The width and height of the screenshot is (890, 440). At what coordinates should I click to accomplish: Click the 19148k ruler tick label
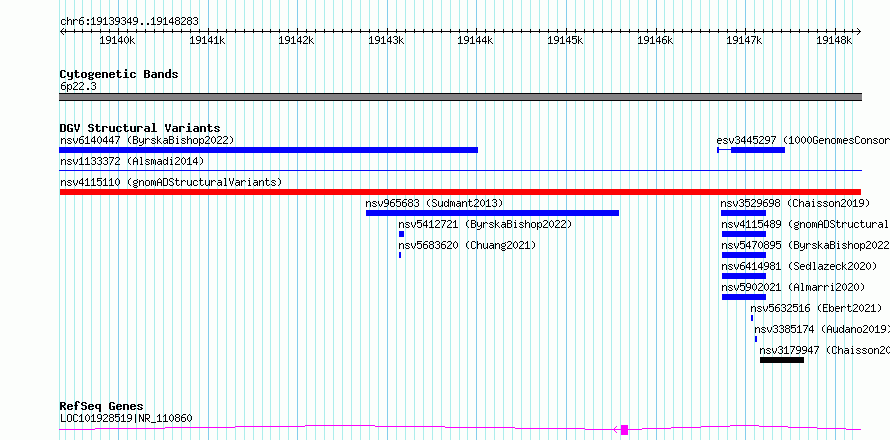pos(834,40)
